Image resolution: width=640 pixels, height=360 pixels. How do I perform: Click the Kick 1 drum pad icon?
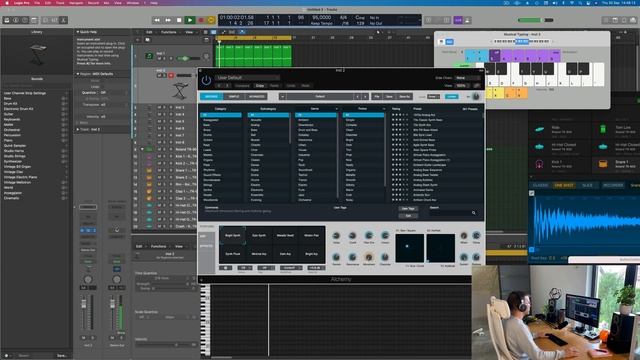click(x=539, y=164)
